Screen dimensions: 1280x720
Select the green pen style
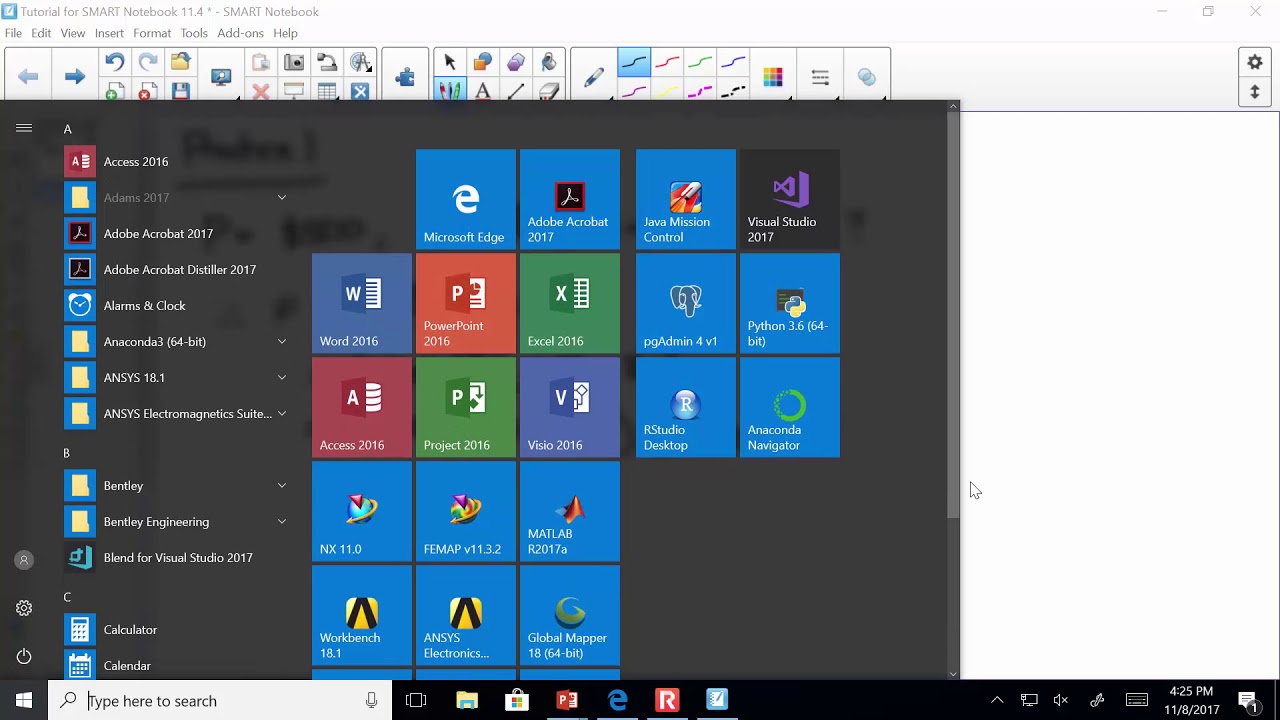coord(700,63)
